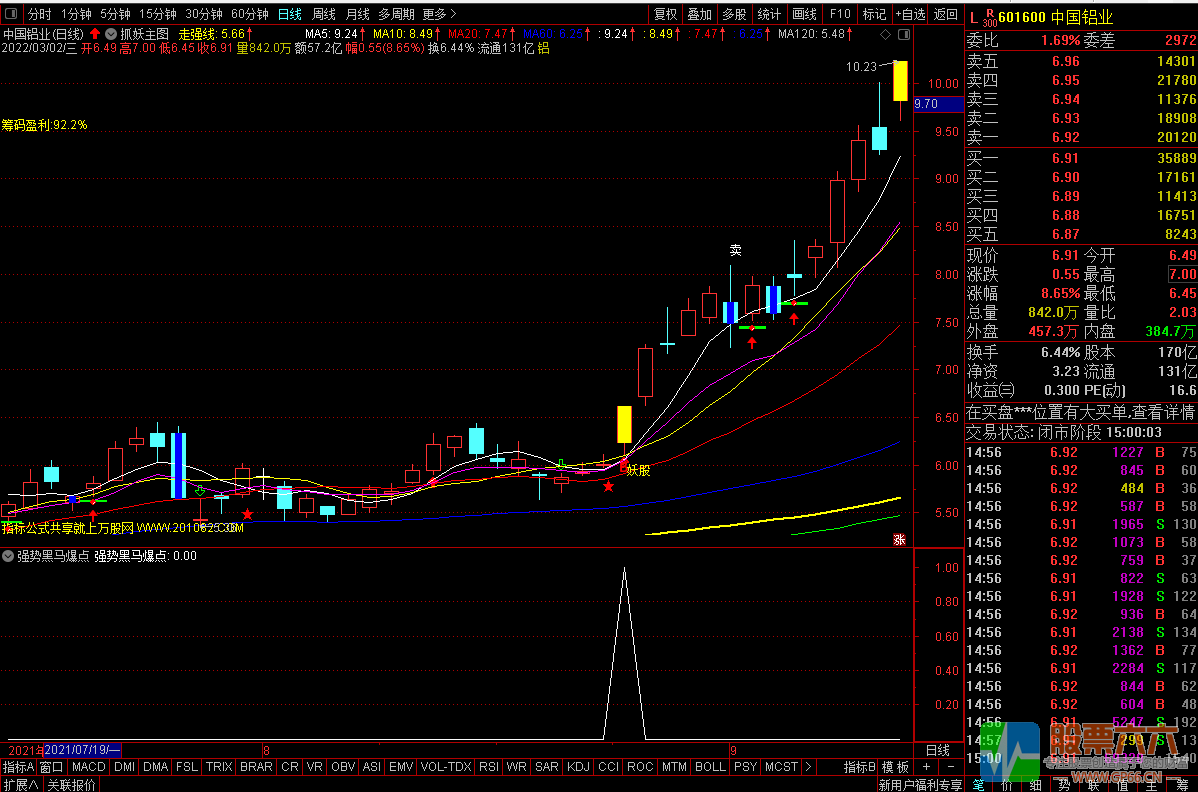Open the 新用户福利专享 link

point(920,784)
